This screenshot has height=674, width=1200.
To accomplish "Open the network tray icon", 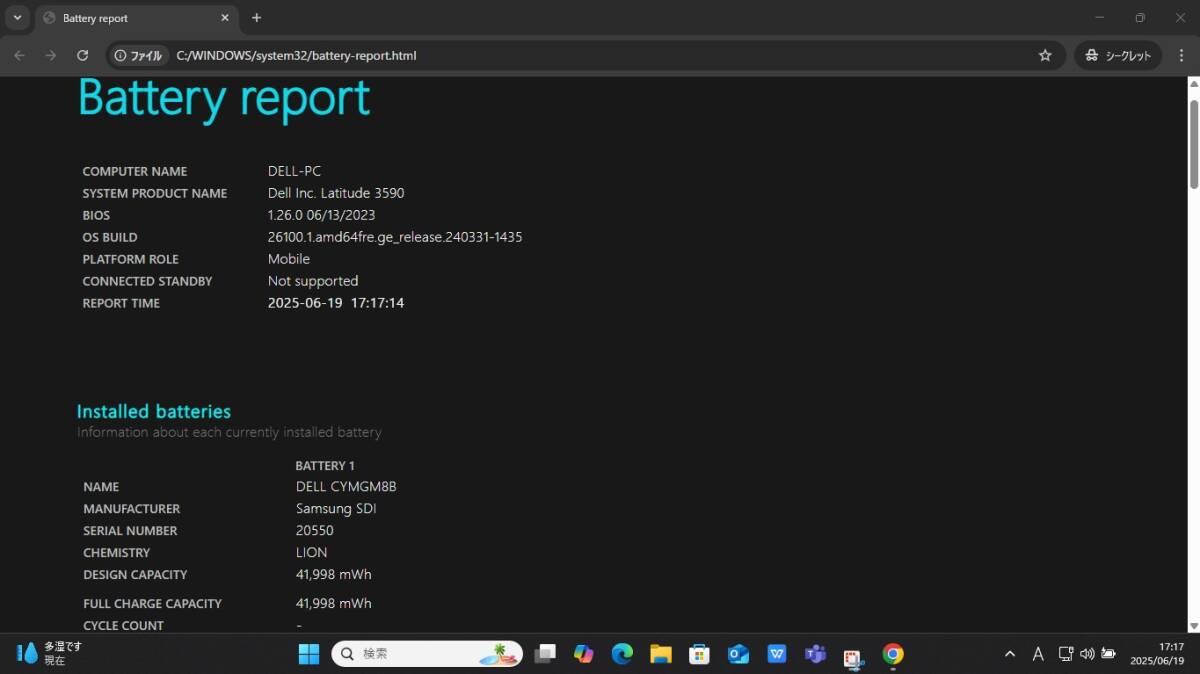I will coord(1066,654).
